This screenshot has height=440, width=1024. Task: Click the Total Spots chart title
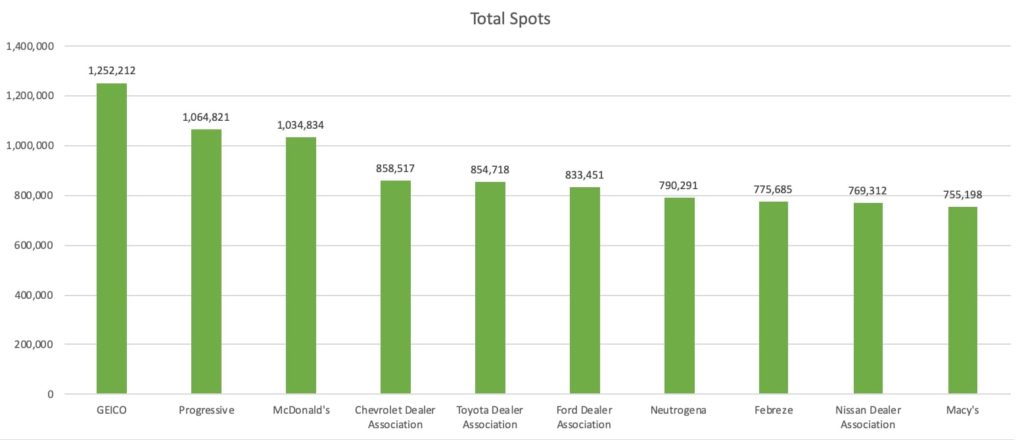point(511,19)
